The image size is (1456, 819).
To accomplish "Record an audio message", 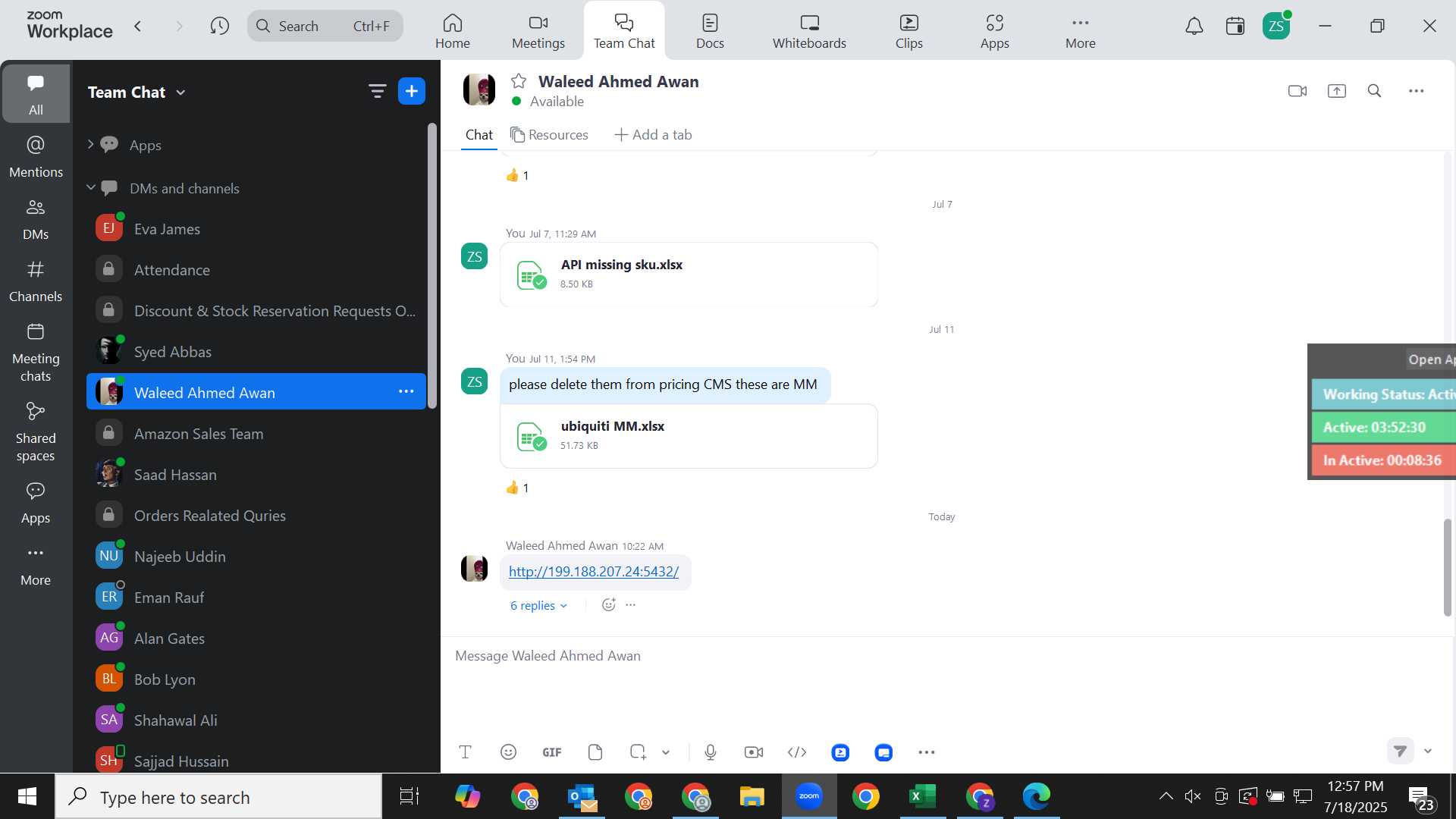I will pyautogui.click(x=711, y=752).
